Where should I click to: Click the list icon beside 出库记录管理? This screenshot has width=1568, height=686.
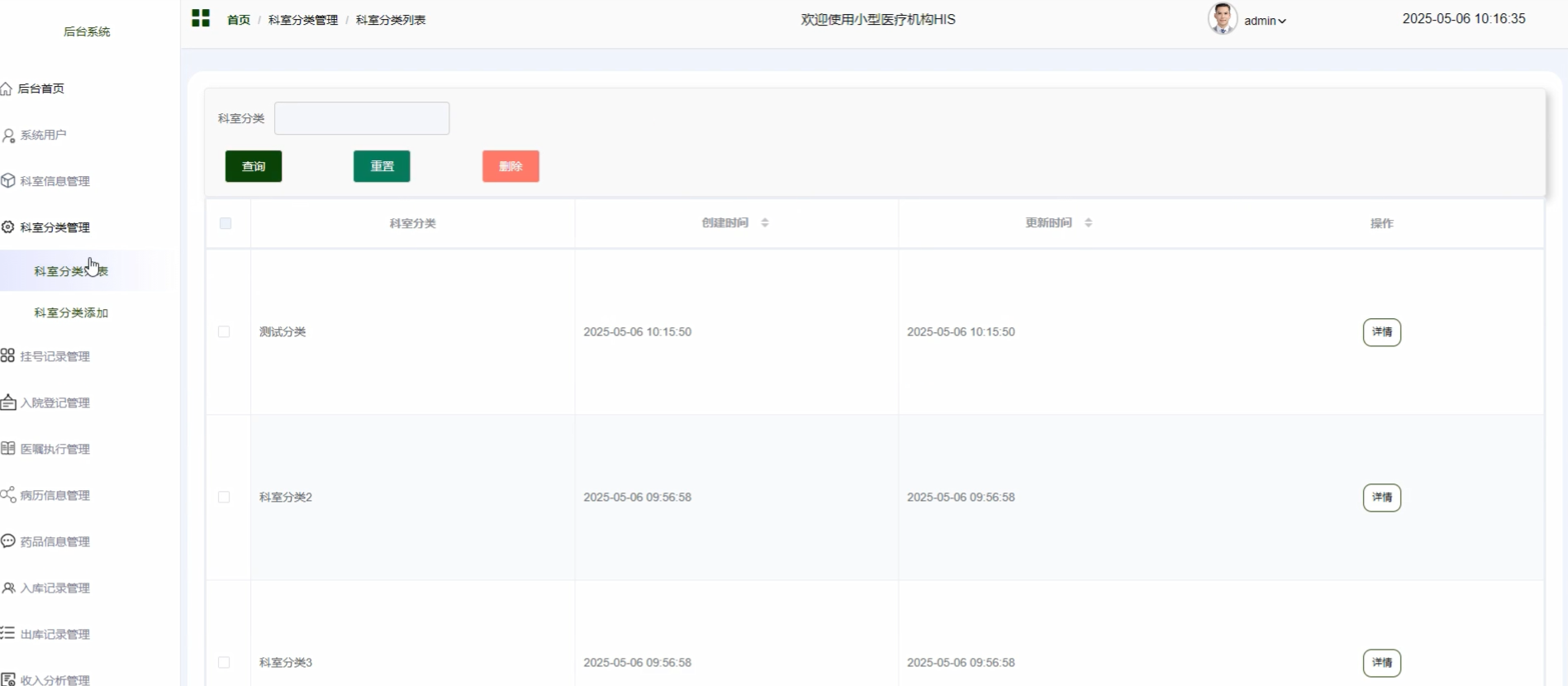7,633
